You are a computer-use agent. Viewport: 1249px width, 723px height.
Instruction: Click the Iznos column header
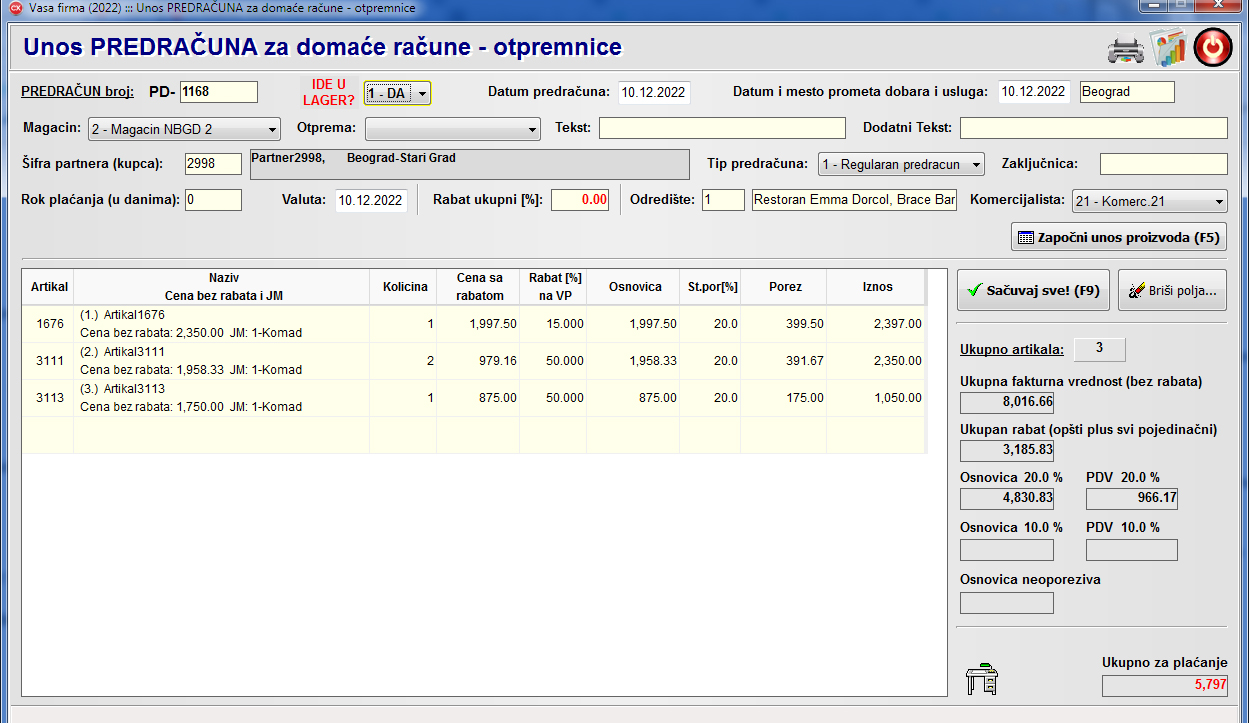coord(877,287)
